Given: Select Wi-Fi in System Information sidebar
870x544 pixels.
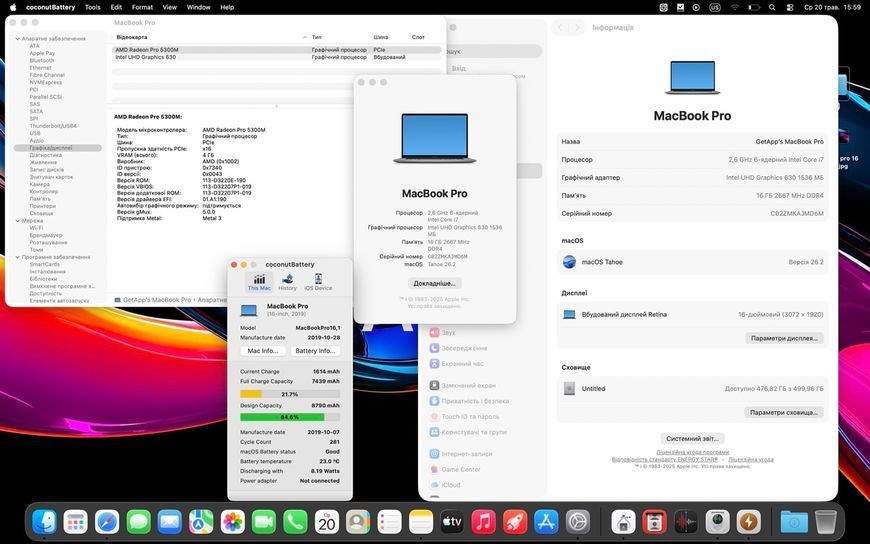Looking at the screenshot, I should tap(36, 228).
